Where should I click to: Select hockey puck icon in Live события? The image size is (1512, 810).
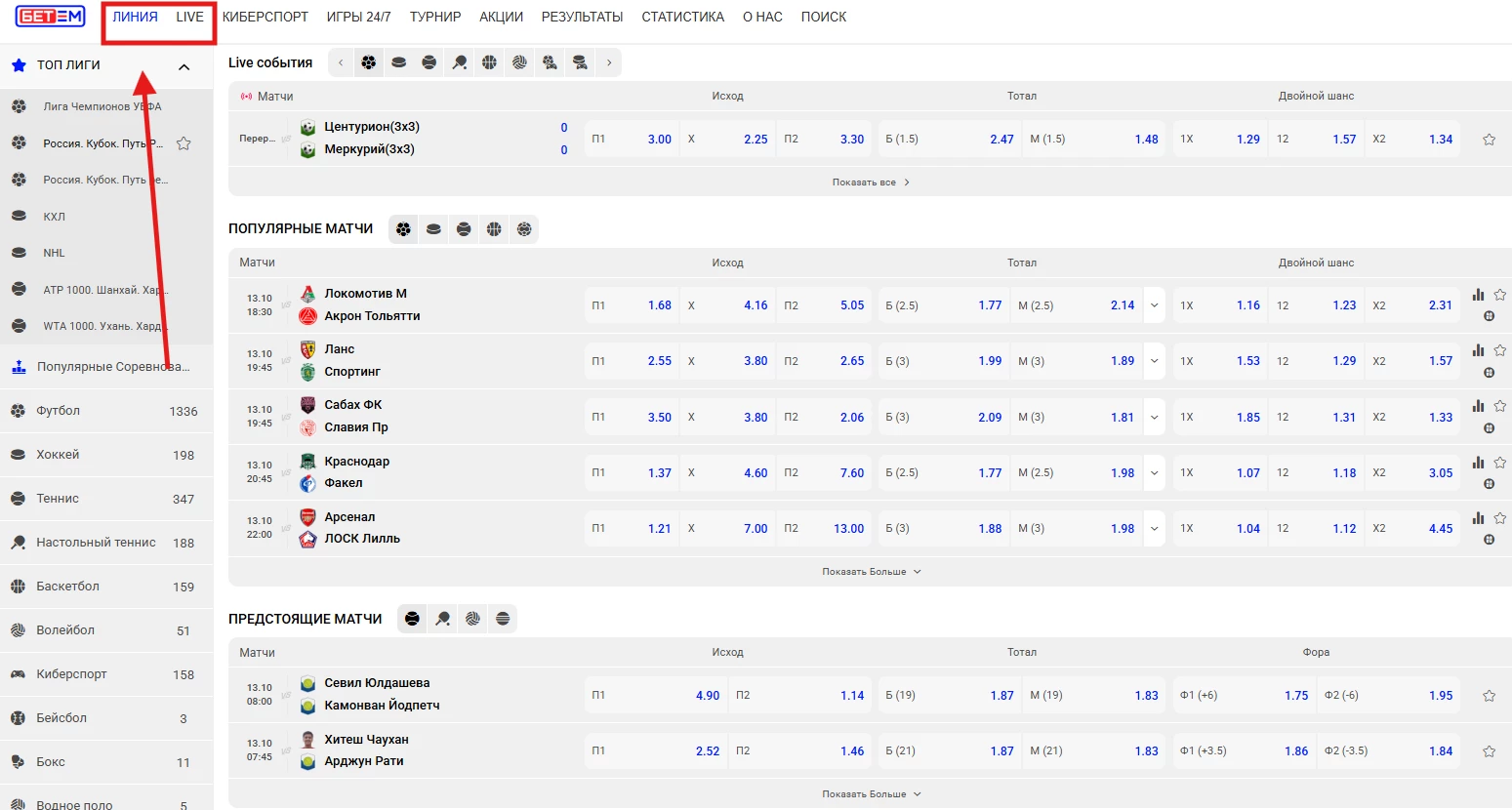tap(398, 62)
